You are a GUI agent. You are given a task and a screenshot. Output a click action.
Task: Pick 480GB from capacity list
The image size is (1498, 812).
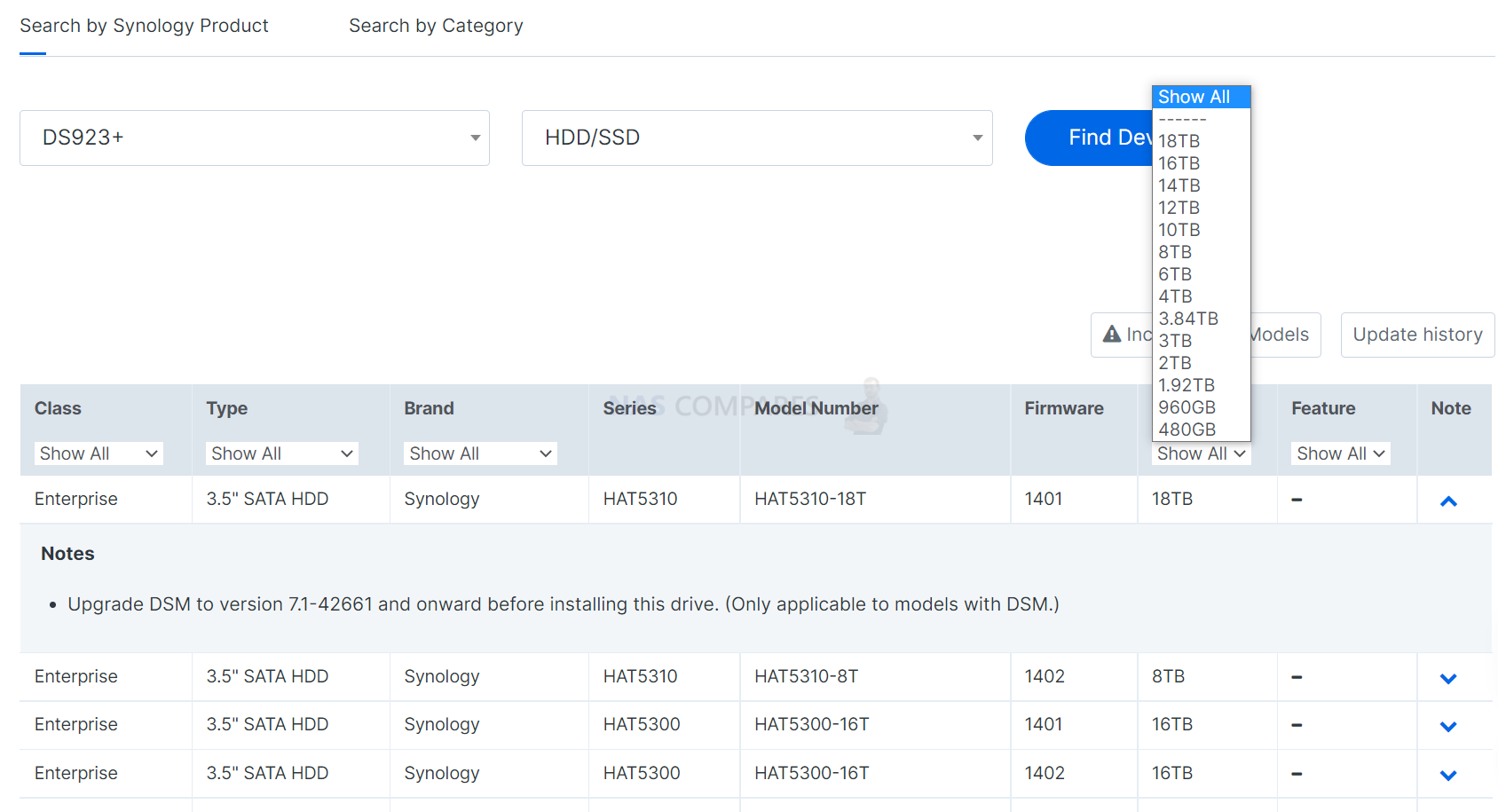[x=1202, y=430]
